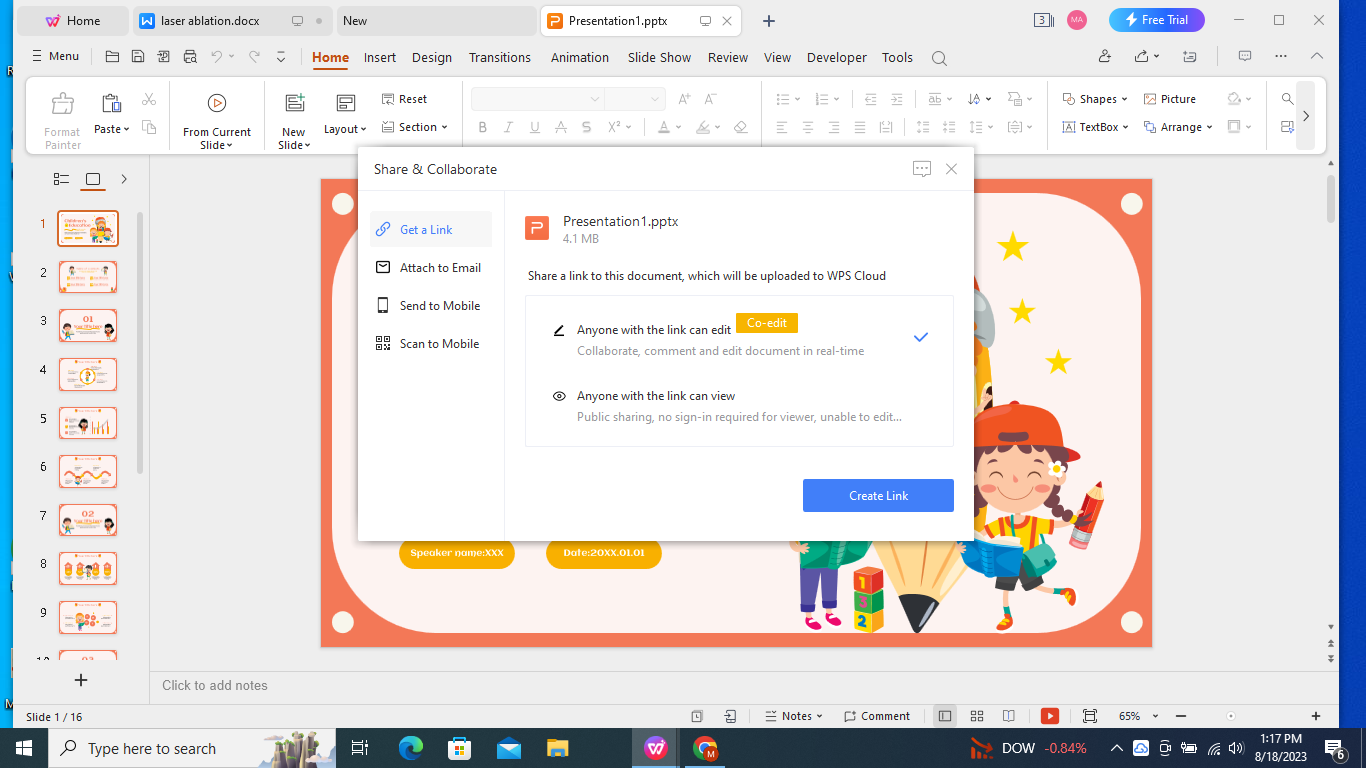Start slideshow From Current Slide

click(217, 116)
